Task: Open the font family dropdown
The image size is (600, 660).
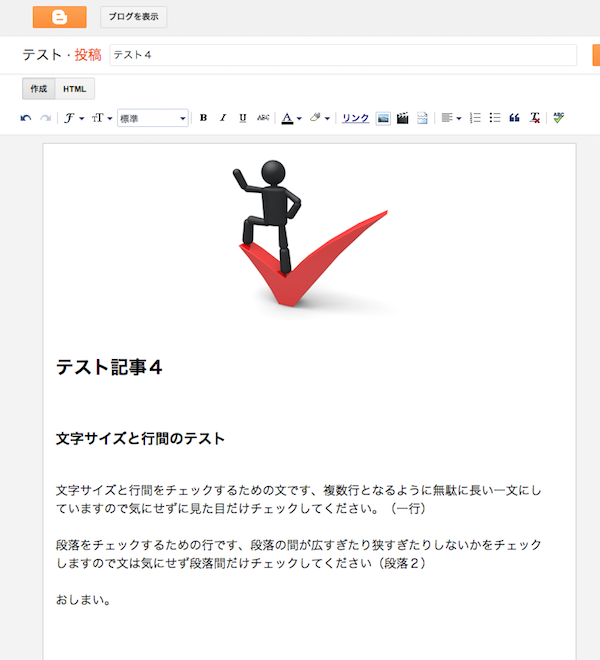Action: [x=74, y=118]
